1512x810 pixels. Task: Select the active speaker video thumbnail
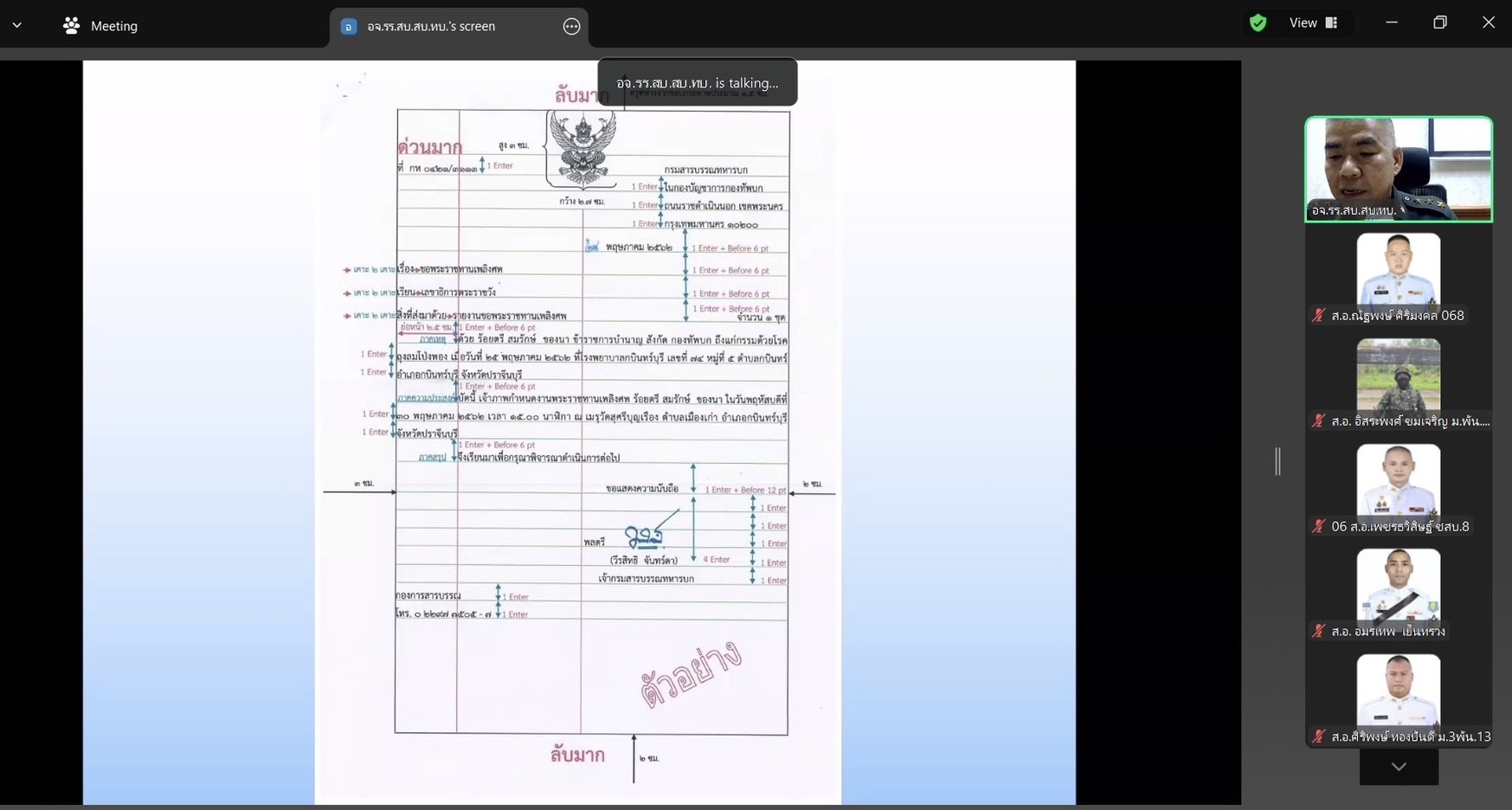(x=1398, y=169)
